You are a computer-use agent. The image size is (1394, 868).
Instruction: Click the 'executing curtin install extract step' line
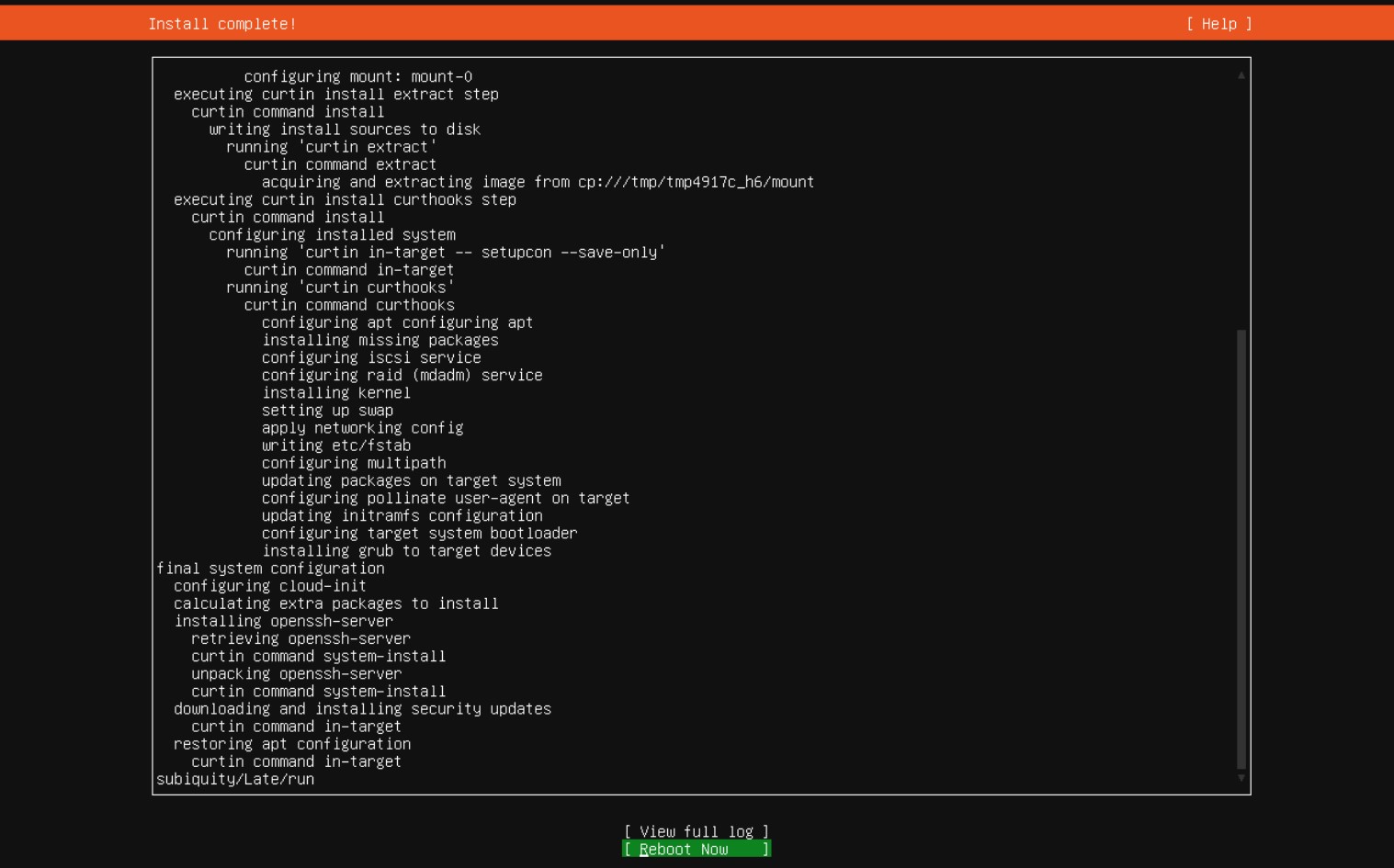click(x=336, y=95)
